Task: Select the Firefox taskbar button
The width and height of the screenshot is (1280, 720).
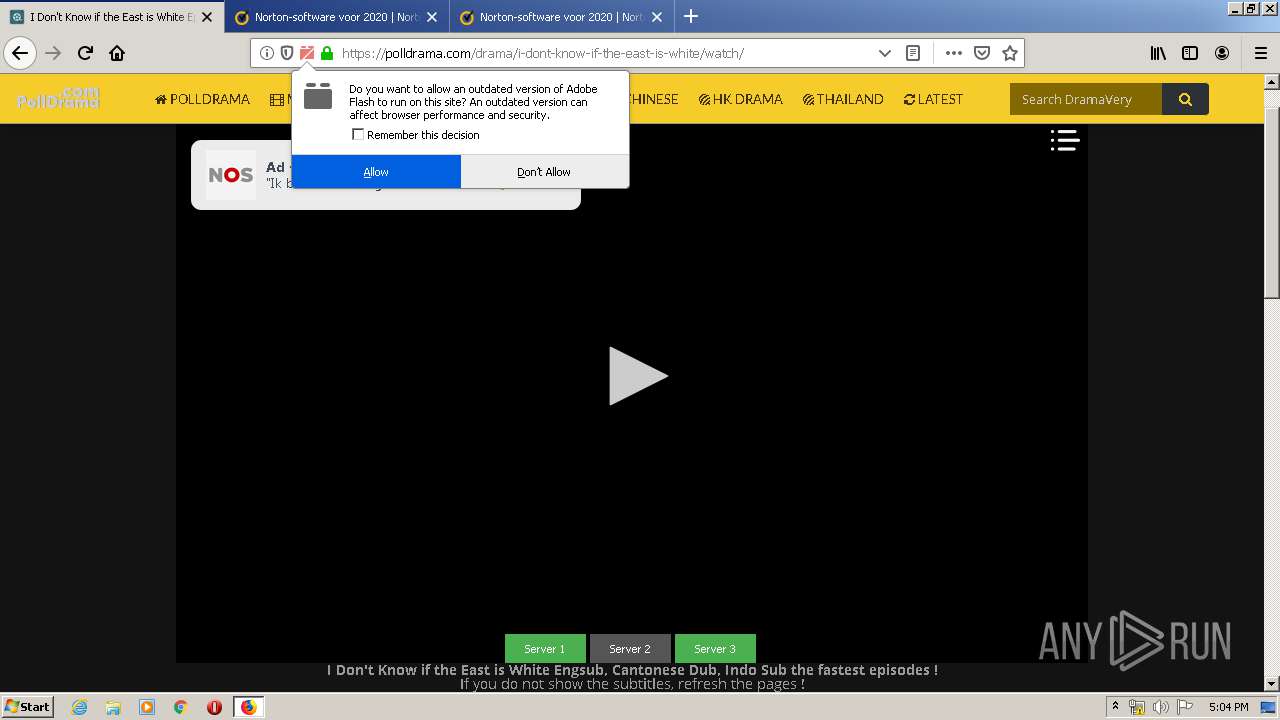Action: tap(248, 707)
